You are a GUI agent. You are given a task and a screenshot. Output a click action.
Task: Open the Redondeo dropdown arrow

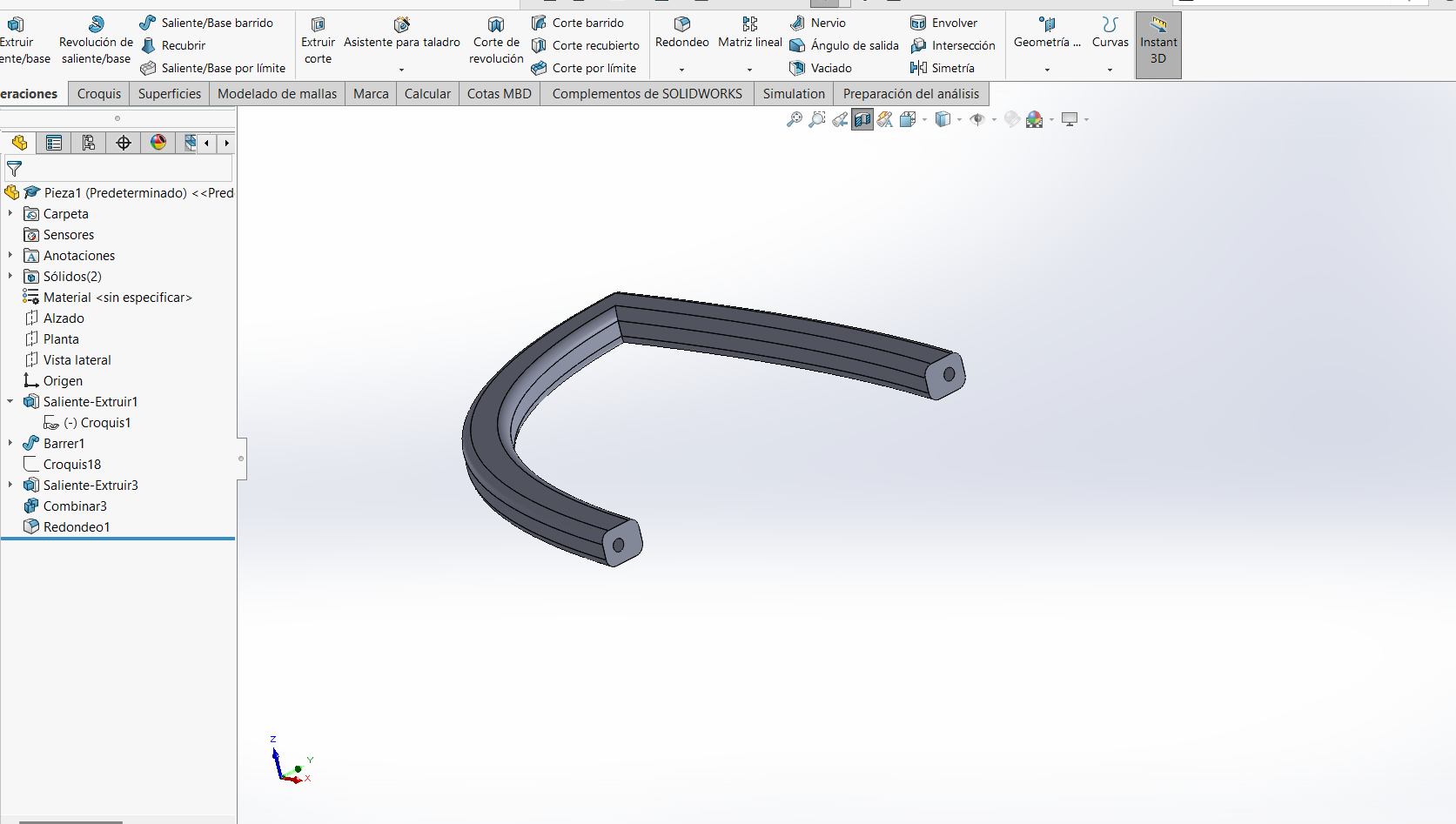pos(681,70)
